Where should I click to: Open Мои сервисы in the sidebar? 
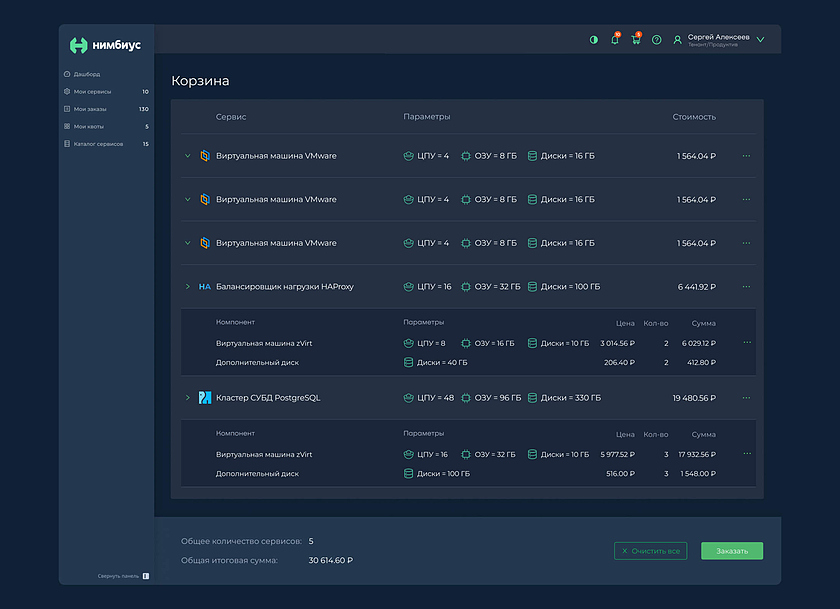93,91
